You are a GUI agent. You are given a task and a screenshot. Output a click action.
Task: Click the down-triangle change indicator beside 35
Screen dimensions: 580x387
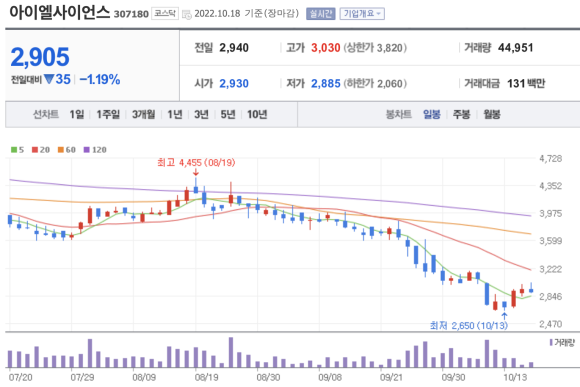point(49,79)
